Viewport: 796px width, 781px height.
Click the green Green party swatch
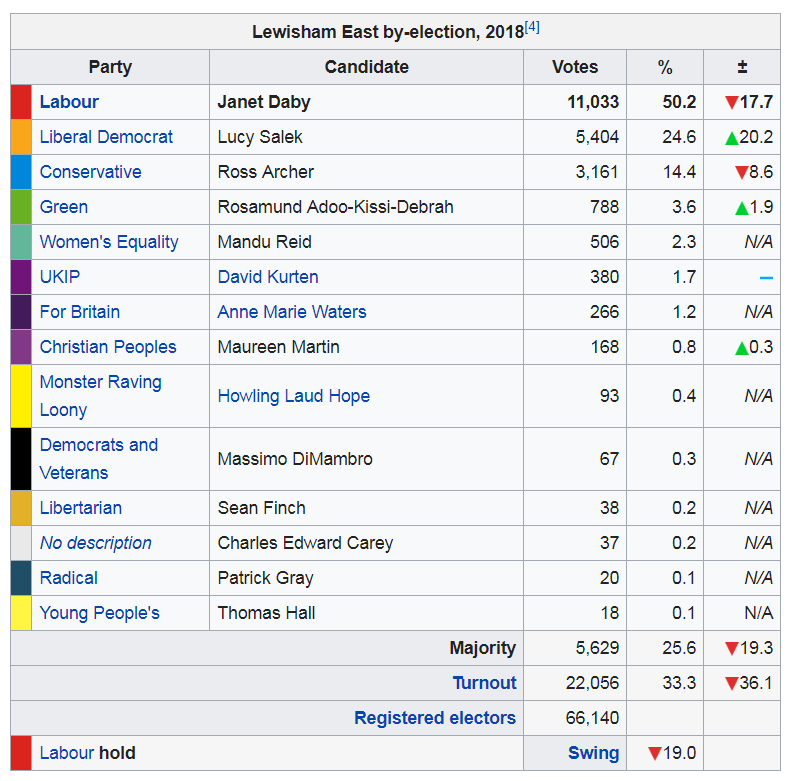tap(21, 207)
